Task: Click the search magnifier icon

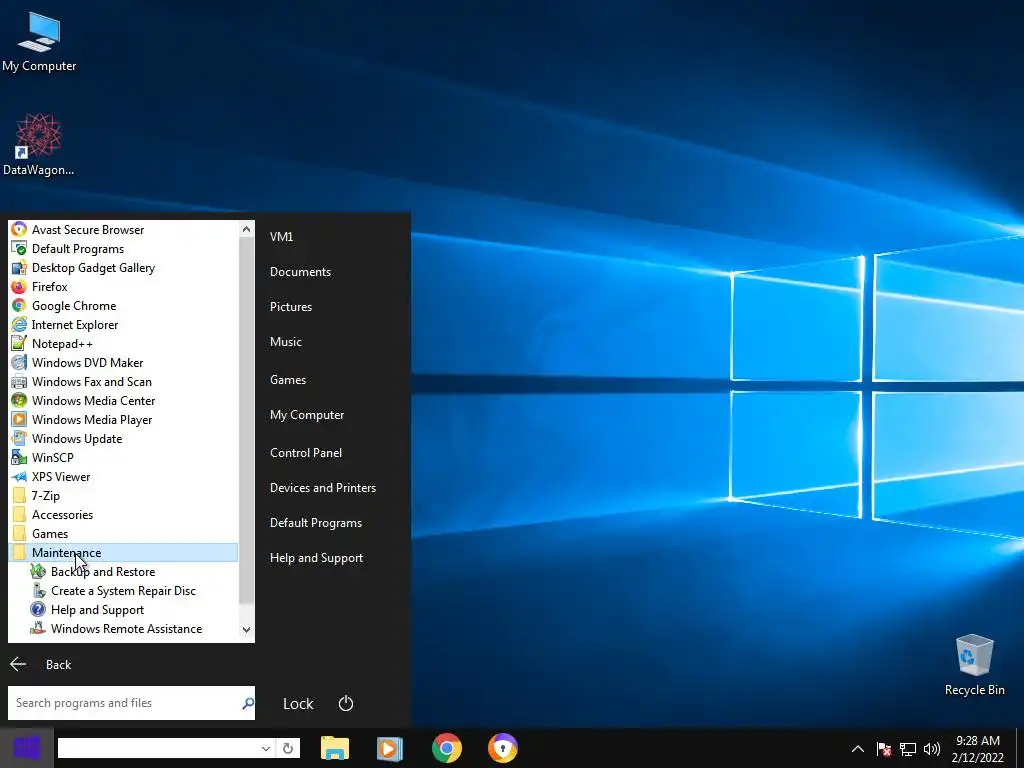Action: click(x=248, y=703)
